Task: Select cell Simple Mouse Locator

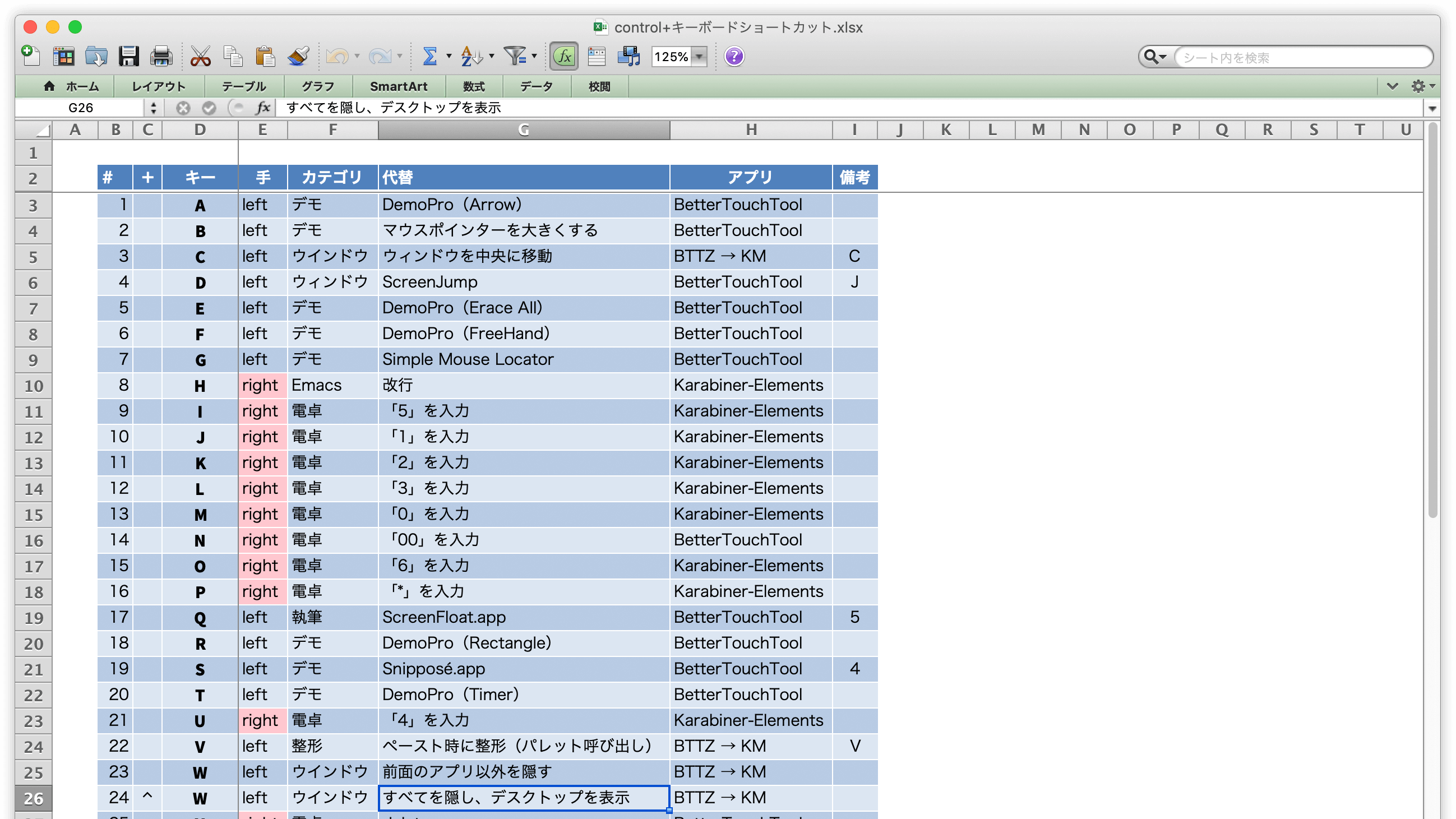Action: (x=524, y=359)
